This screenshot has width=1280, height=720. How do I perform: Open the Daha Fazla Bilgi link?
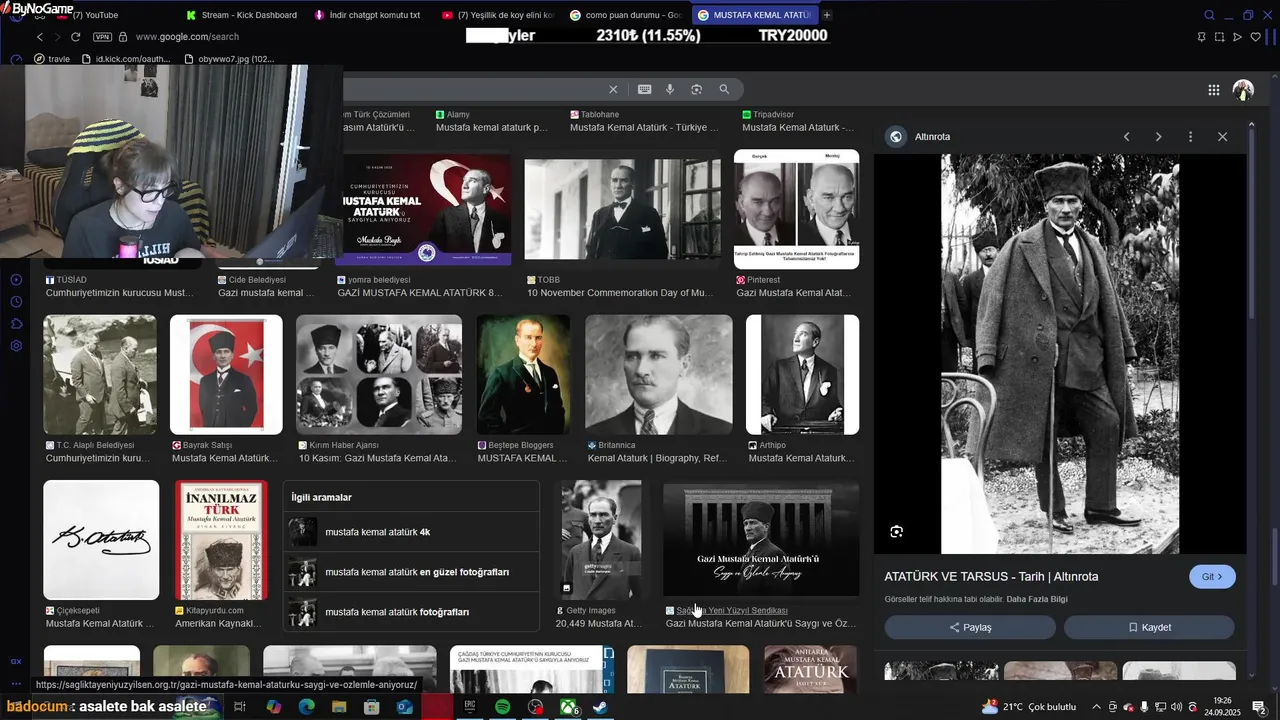tap(1037, 599)
